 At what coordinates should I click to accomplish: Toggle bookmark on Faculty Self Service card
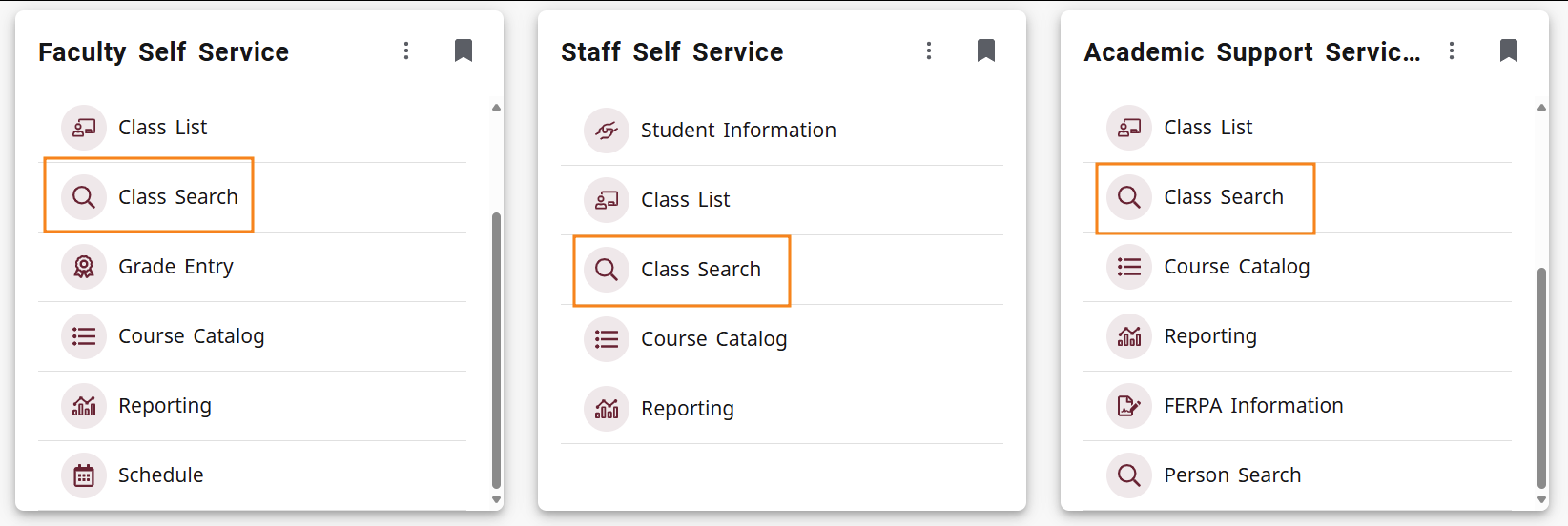pyautogui.click(x=464, y=51)
